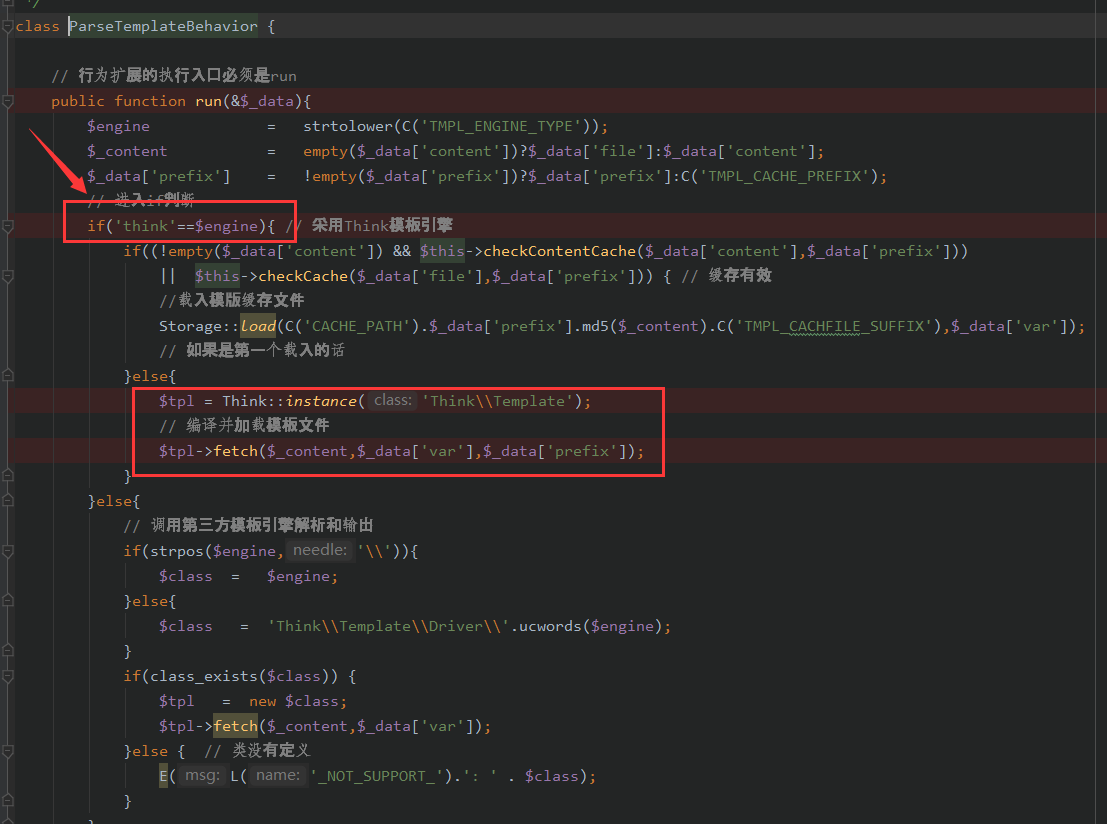Click fold marker on if(class_exists line
The image size is (1107, 824).
click(x=8, y=676)
